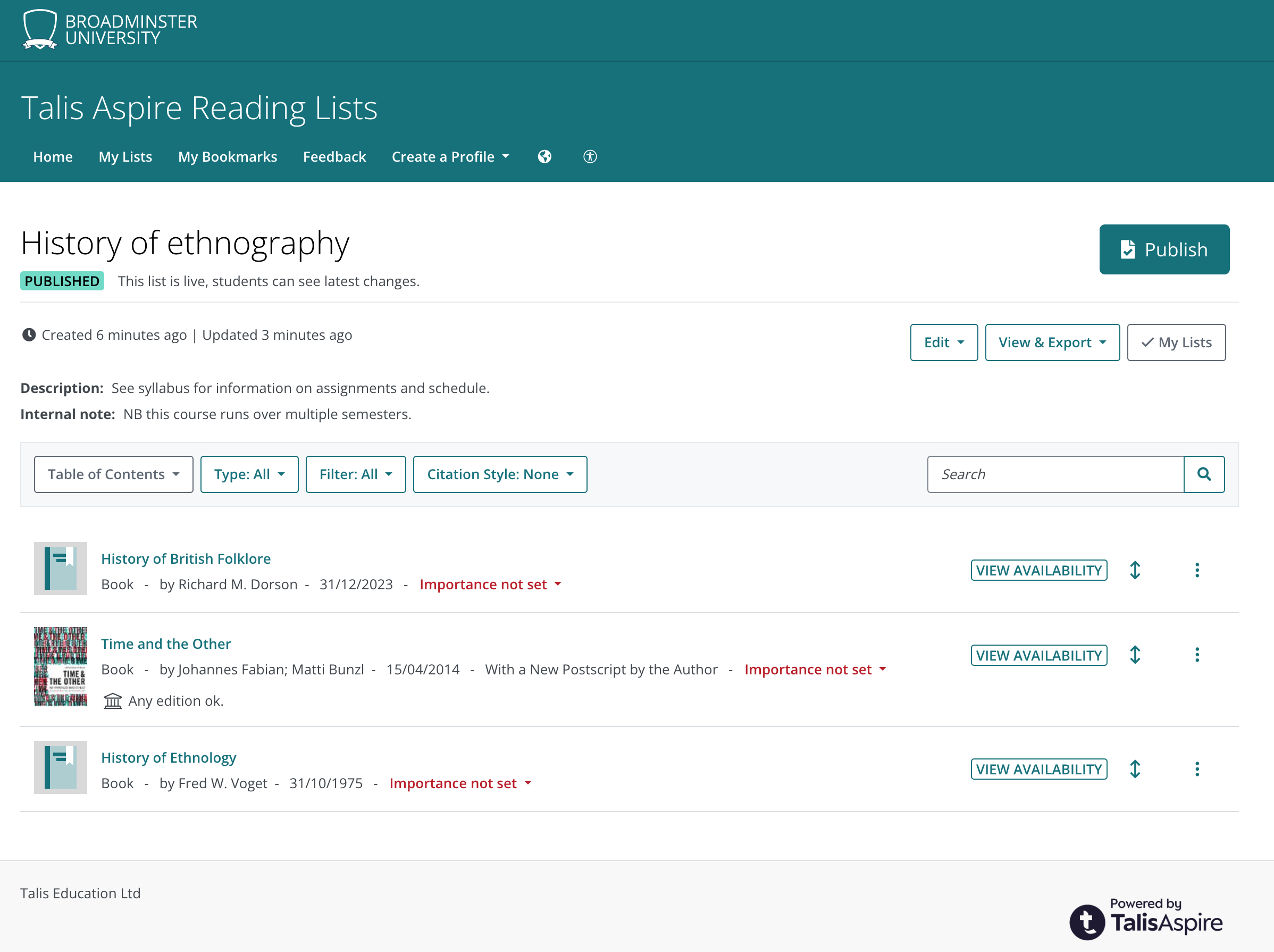Toggle the My Lists checkmark button
The image size is (1274, 952).
tap(1176, 343)
